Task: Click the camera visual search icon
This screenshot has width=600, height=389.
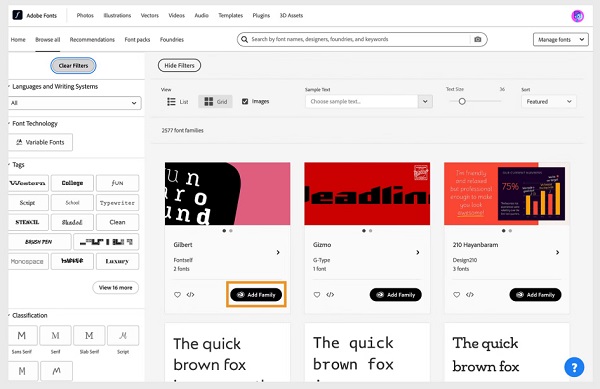Action: pos(478,39)
